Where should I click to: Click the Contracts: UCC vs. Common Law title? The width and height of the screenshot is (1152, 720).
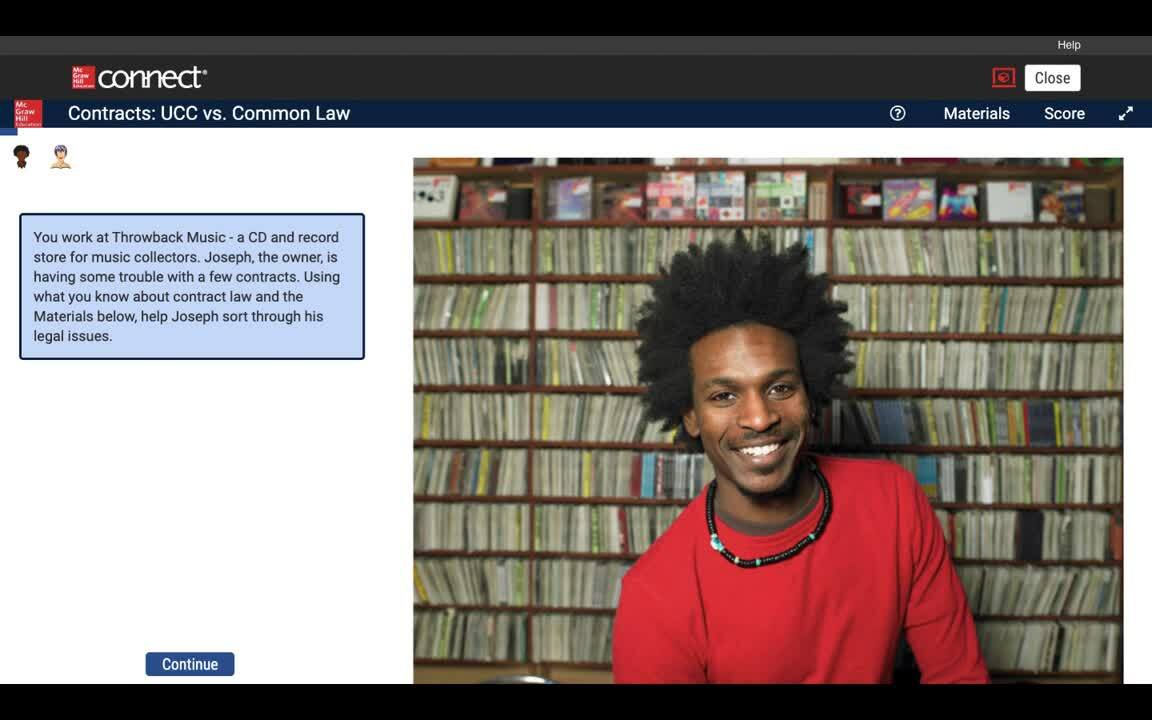209,114
